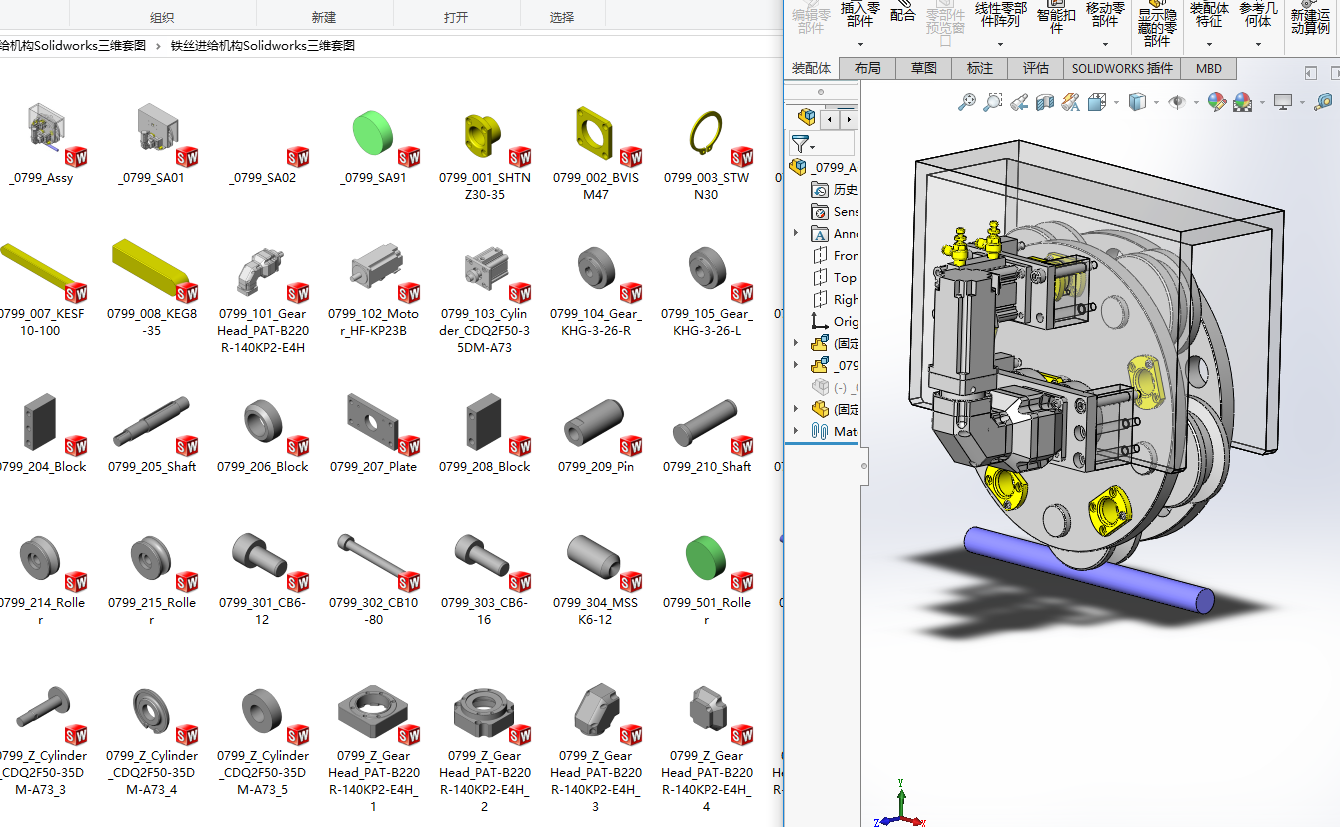Viewport: 1340px width, 827px height.
Task: Open the Edit Appearance icon
Action: coord(1216,101)
